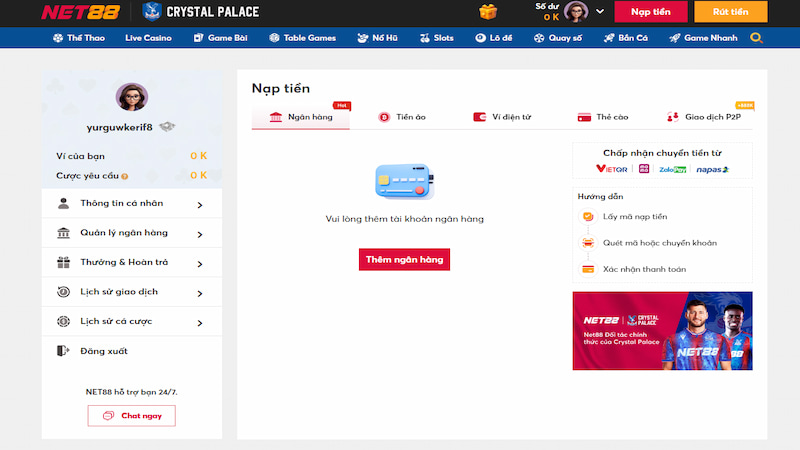Click the Nạp tiền header button
This screenshot has height=450, width=800.
click(x=651, y=12)
